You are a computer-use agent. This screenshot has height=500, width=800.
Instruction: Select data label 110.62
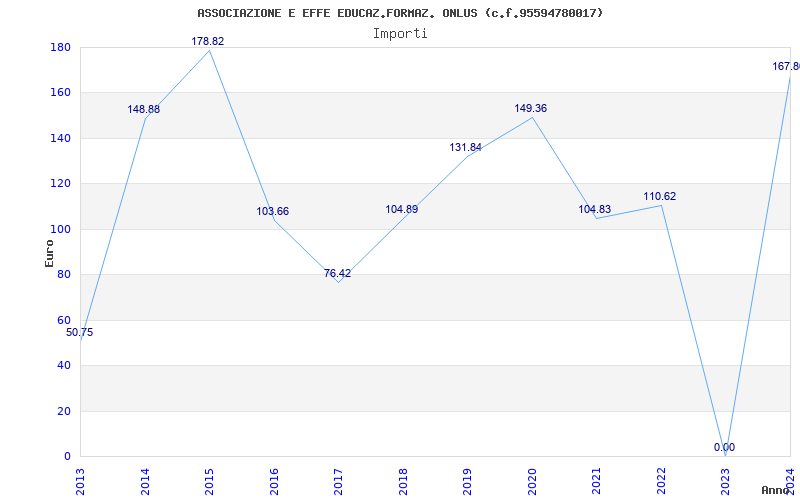coord(660,196)
